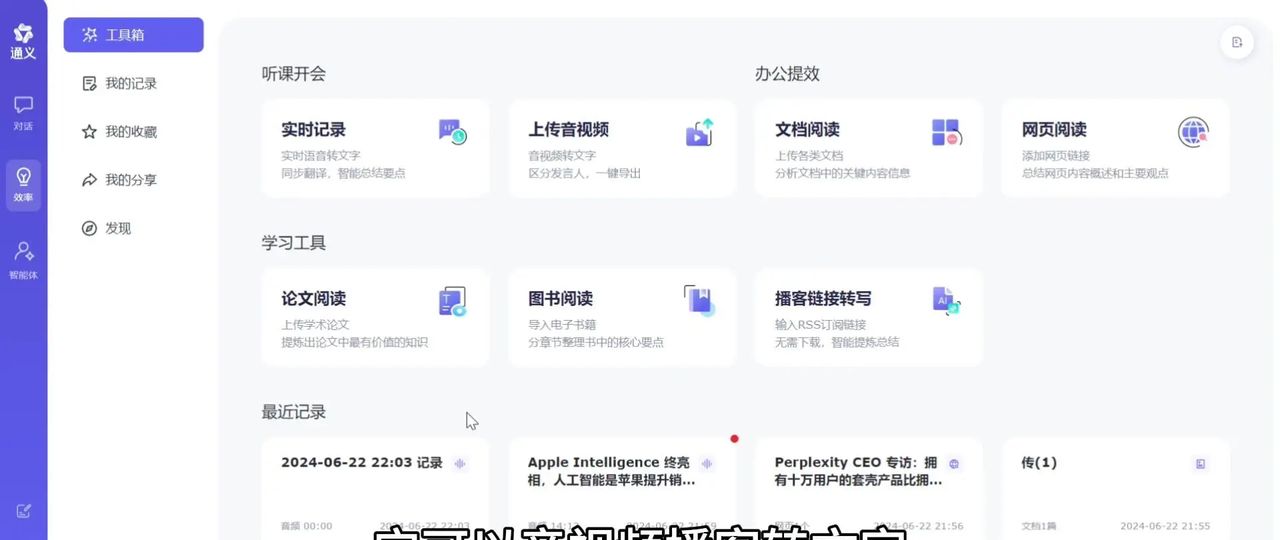Image resolution: width=1280 pixels, height=540 pixels.
Task: Click the document icon button at top right
Action: tap(1237, 42)
